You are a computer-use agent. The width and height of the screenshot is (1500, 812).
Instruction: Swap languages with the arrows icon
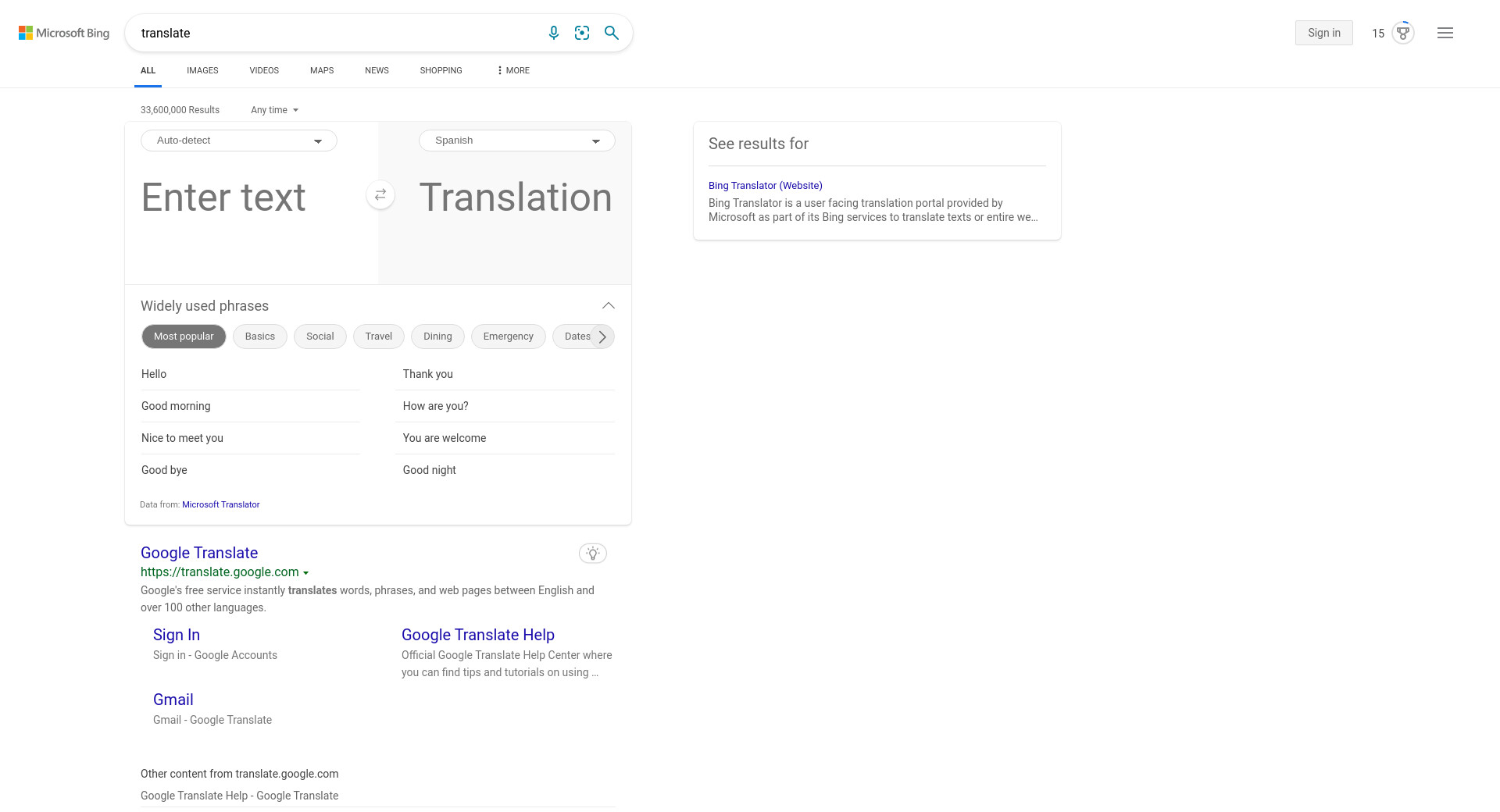380,195
